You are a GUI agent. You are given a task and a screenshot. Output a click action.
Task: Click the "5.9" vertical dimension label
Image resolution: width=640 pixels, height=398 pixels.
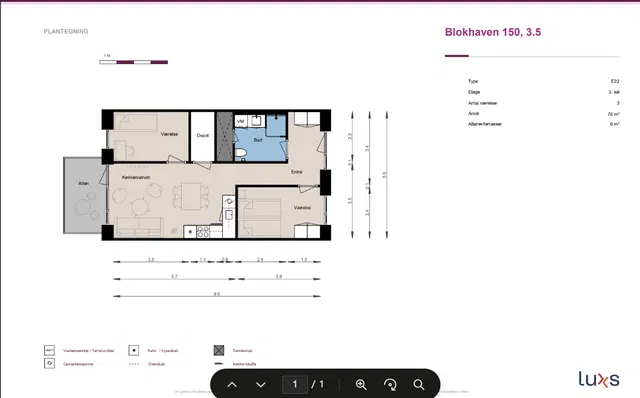pyautogui.click(x=384, y=175)
